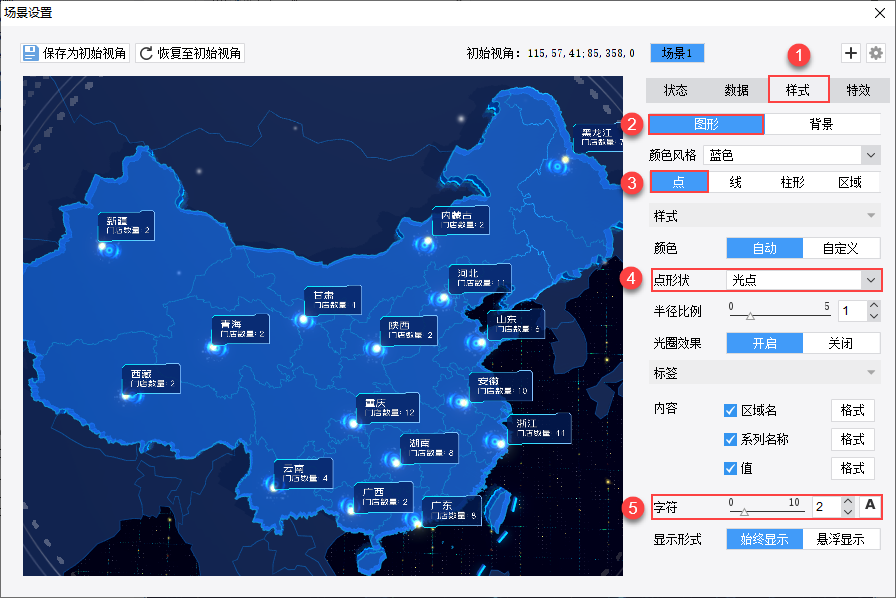896x598 pixels.
Task: Click the 半径比例 slider handle
Action: click(x=750, y=316)
